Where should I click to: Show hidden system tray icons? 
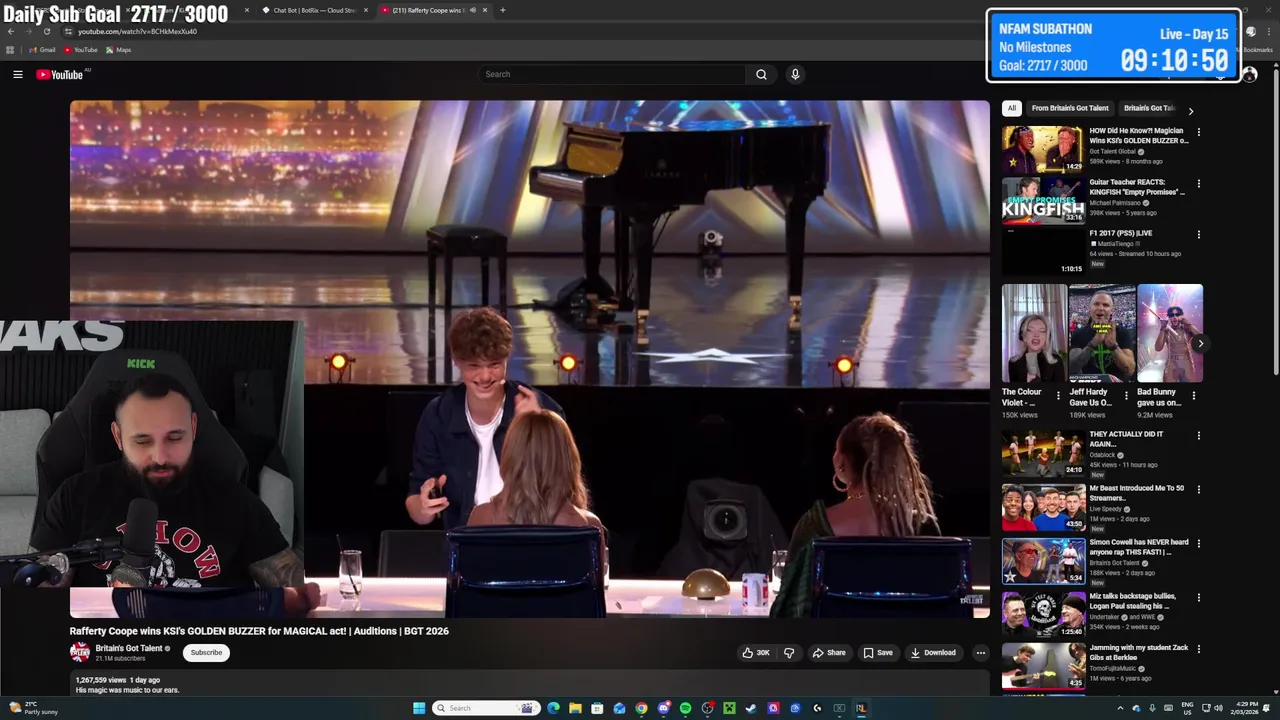tap(1119, 708)
